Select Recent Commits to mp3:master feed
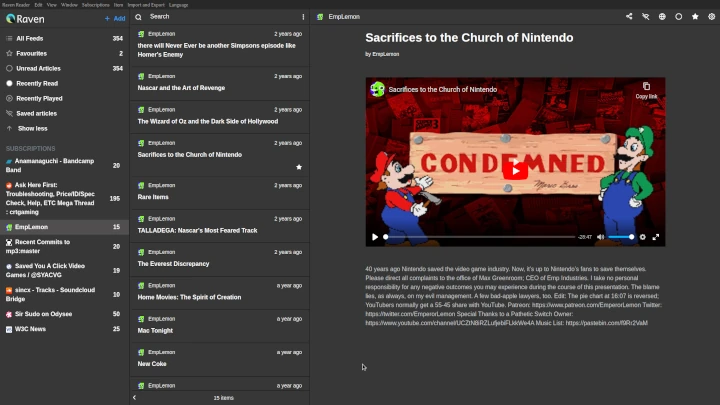This screenshot has width=720, height=405. (x=64, y=247)
